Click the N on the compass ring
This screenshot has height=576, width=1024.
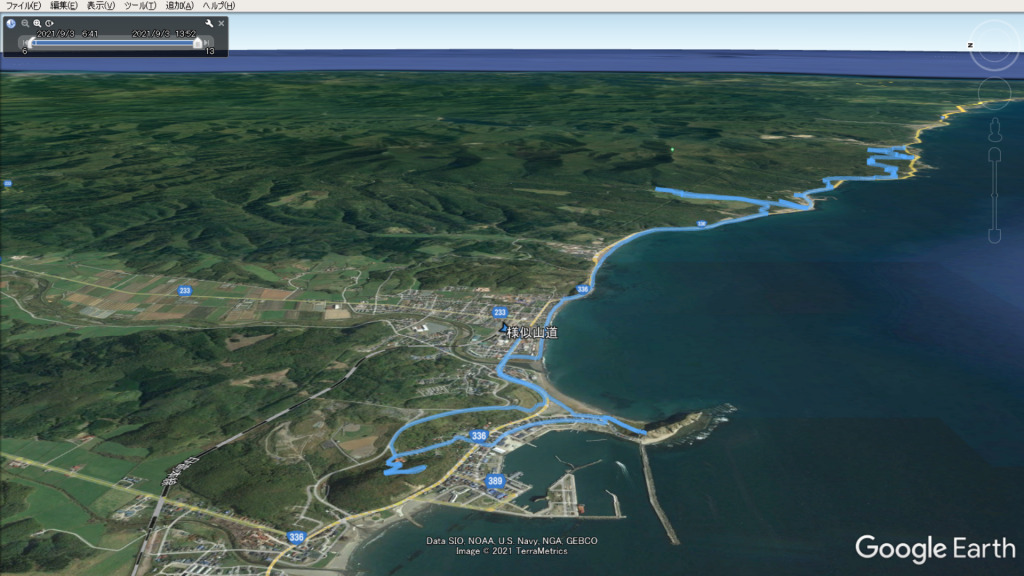pos(971,45)
